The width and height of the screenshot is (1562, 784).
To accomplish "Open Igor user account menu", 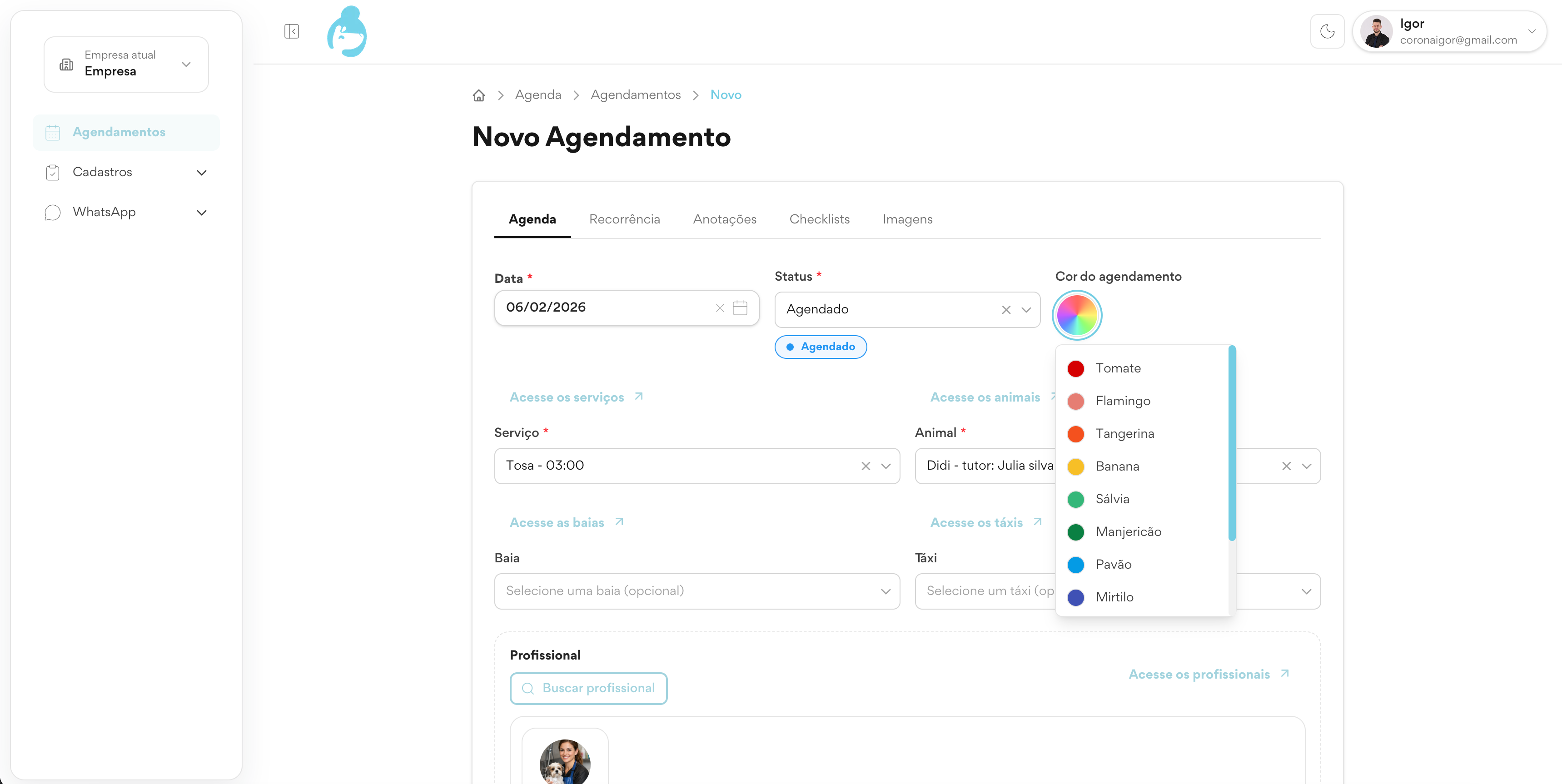I will pos(1449,31).
